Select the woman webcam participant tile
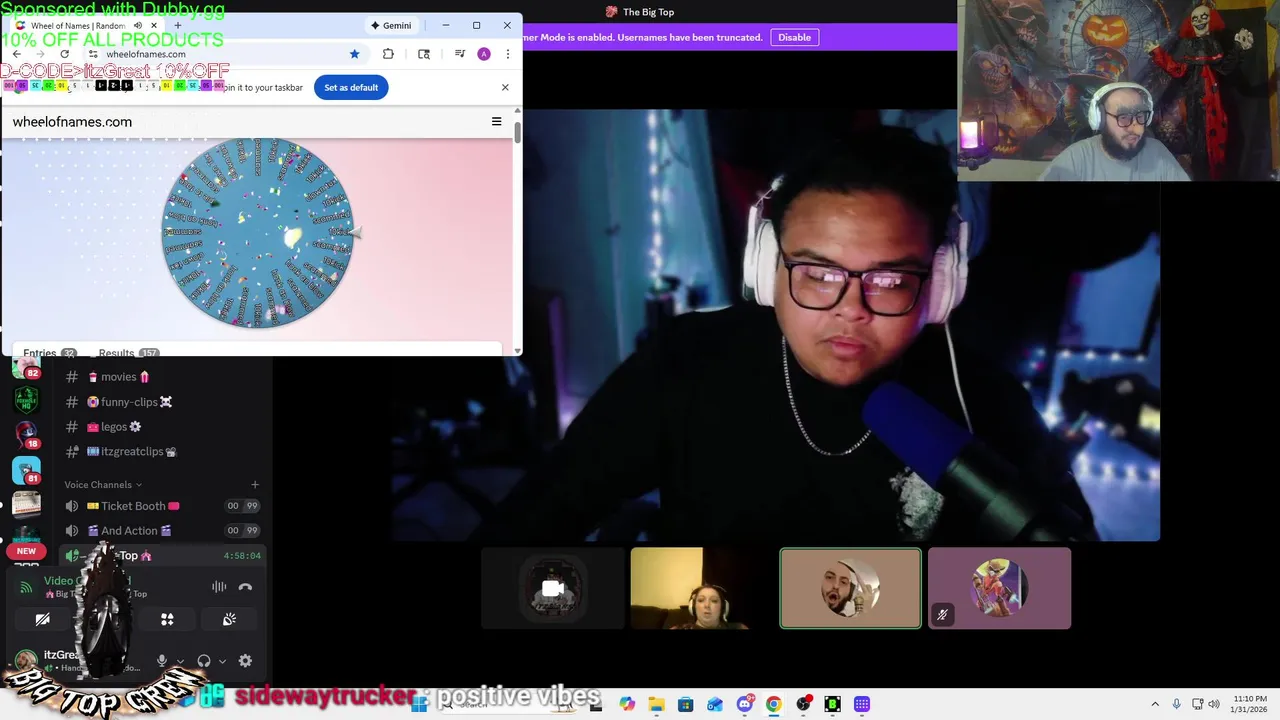 (702, 589)
